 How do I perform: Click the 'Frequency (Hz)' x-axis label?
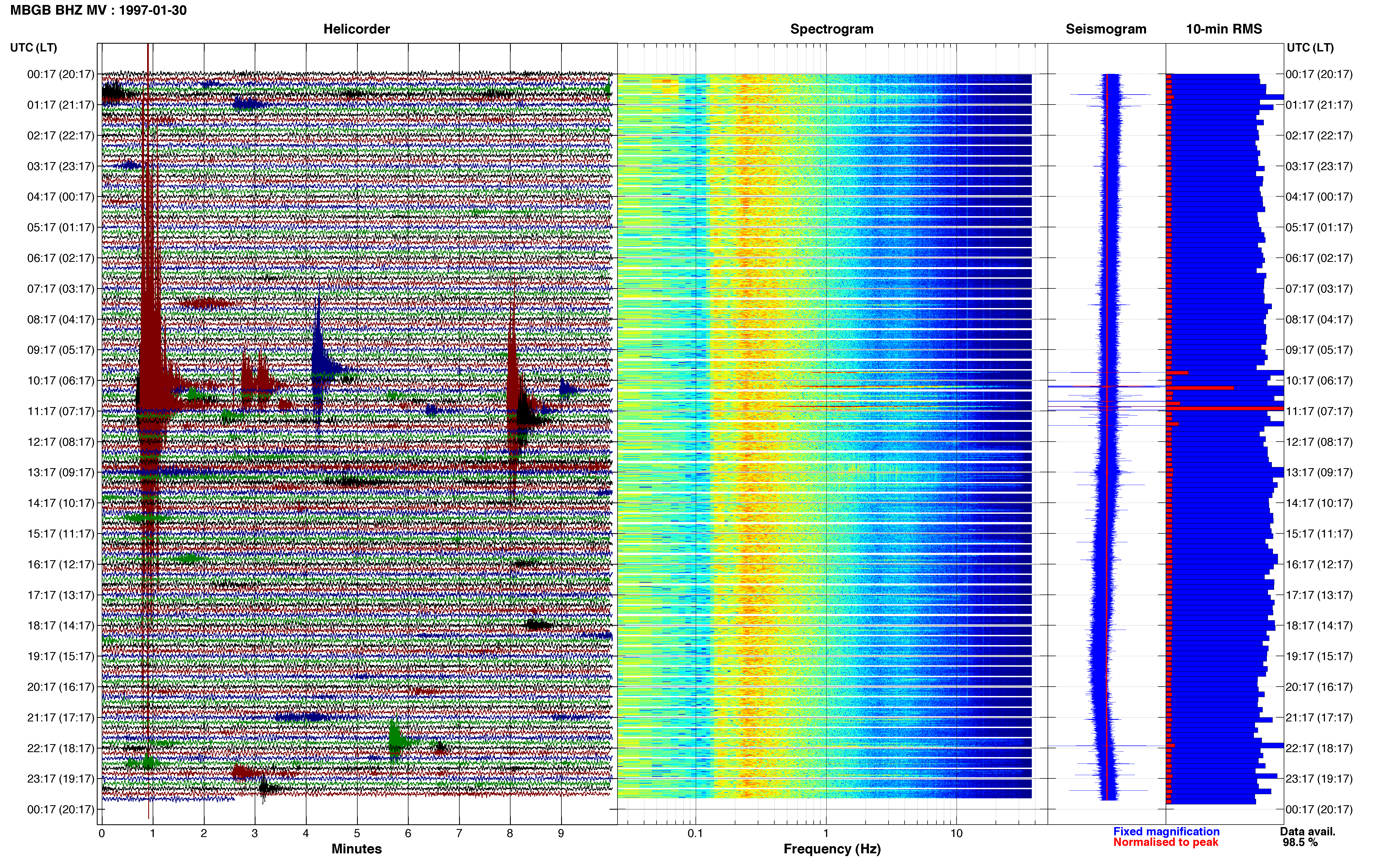[832, 849]
